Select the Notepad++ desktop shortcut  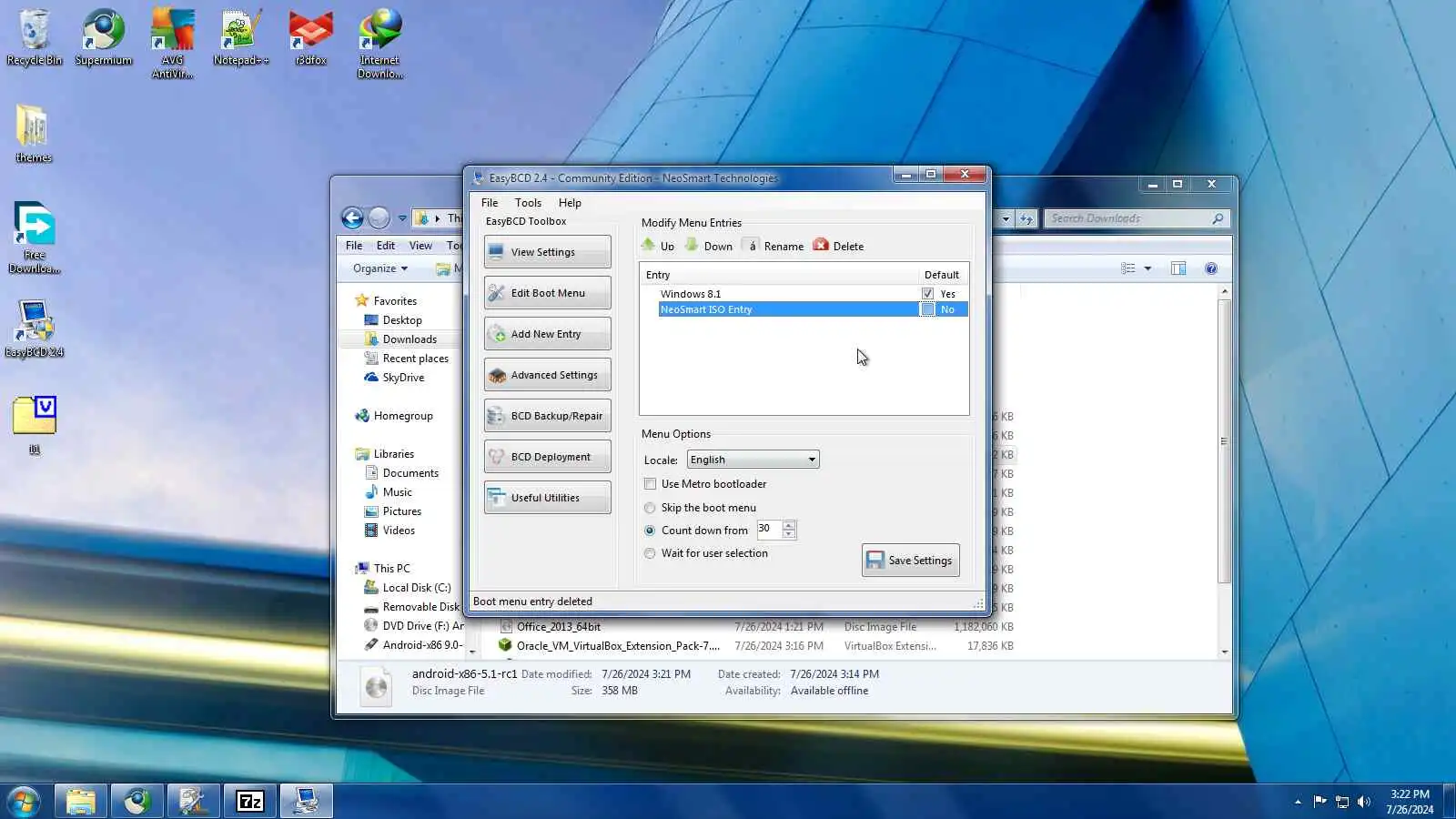(x=241, y=38)
